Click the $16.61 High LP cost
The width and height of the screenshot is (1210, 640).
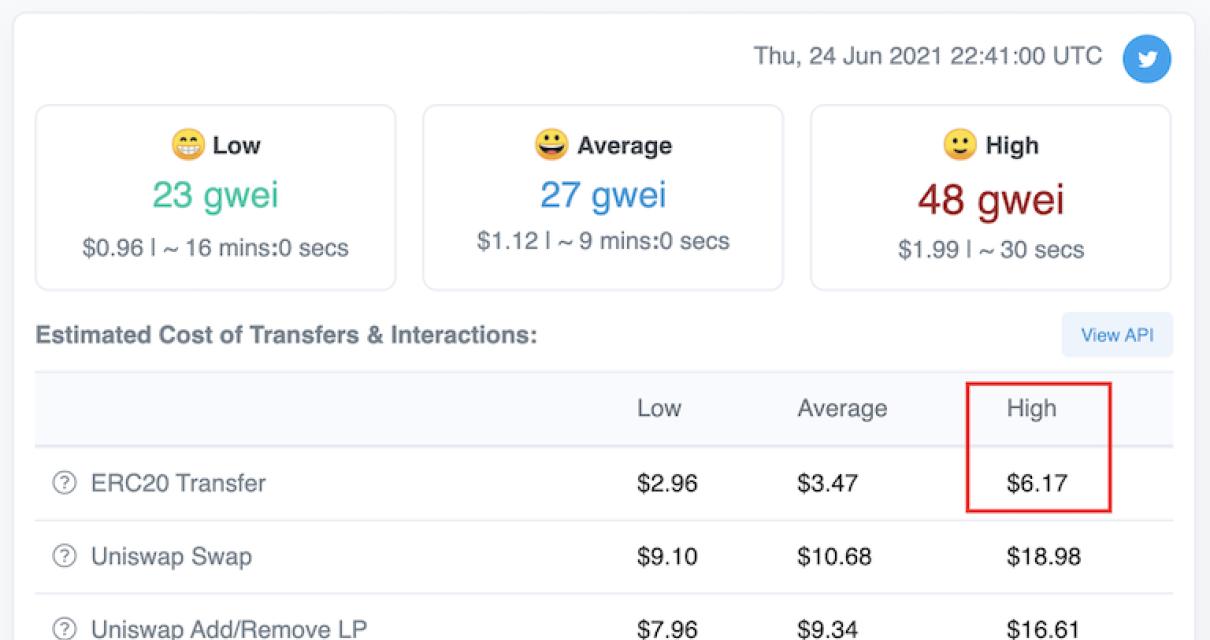click(1043, 629)
